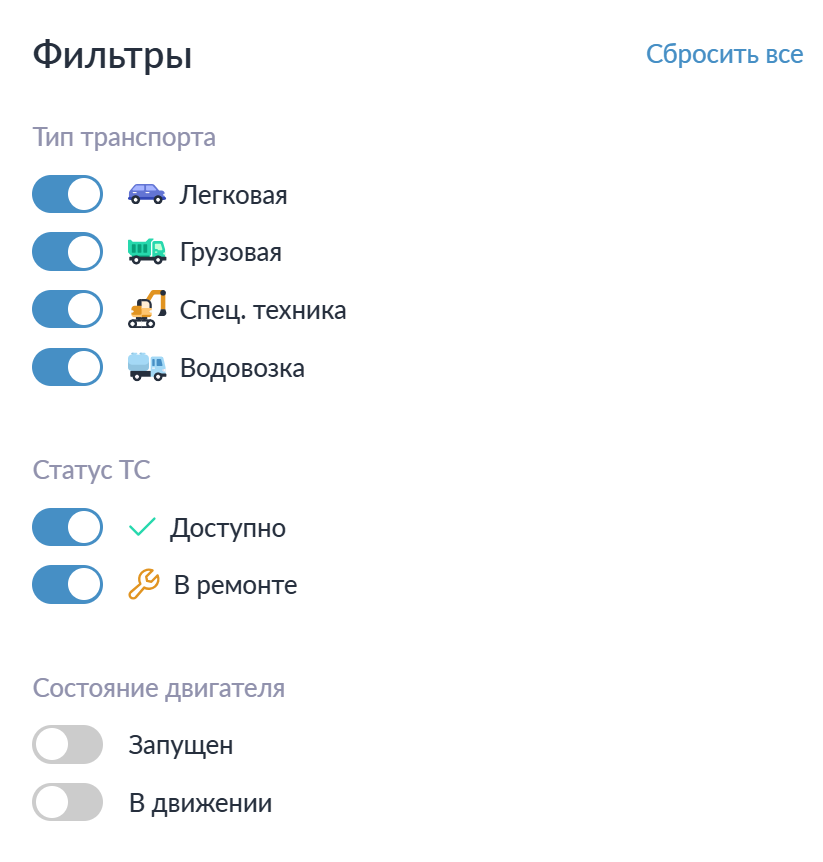823x862 pixels.
Task: Click the blue passenger car icon
Action: click(x=147, y=194)
